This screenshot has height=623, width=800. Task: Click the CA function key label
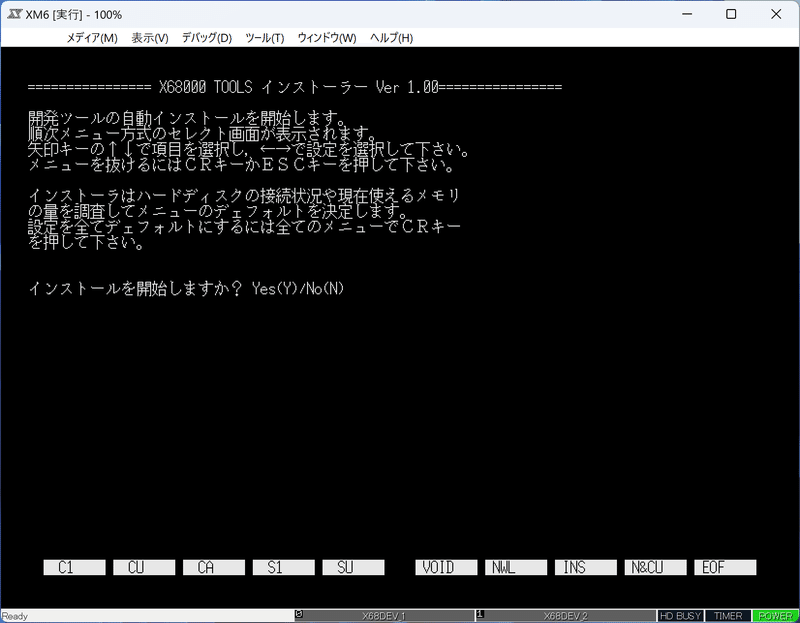[x=214, y=567]
